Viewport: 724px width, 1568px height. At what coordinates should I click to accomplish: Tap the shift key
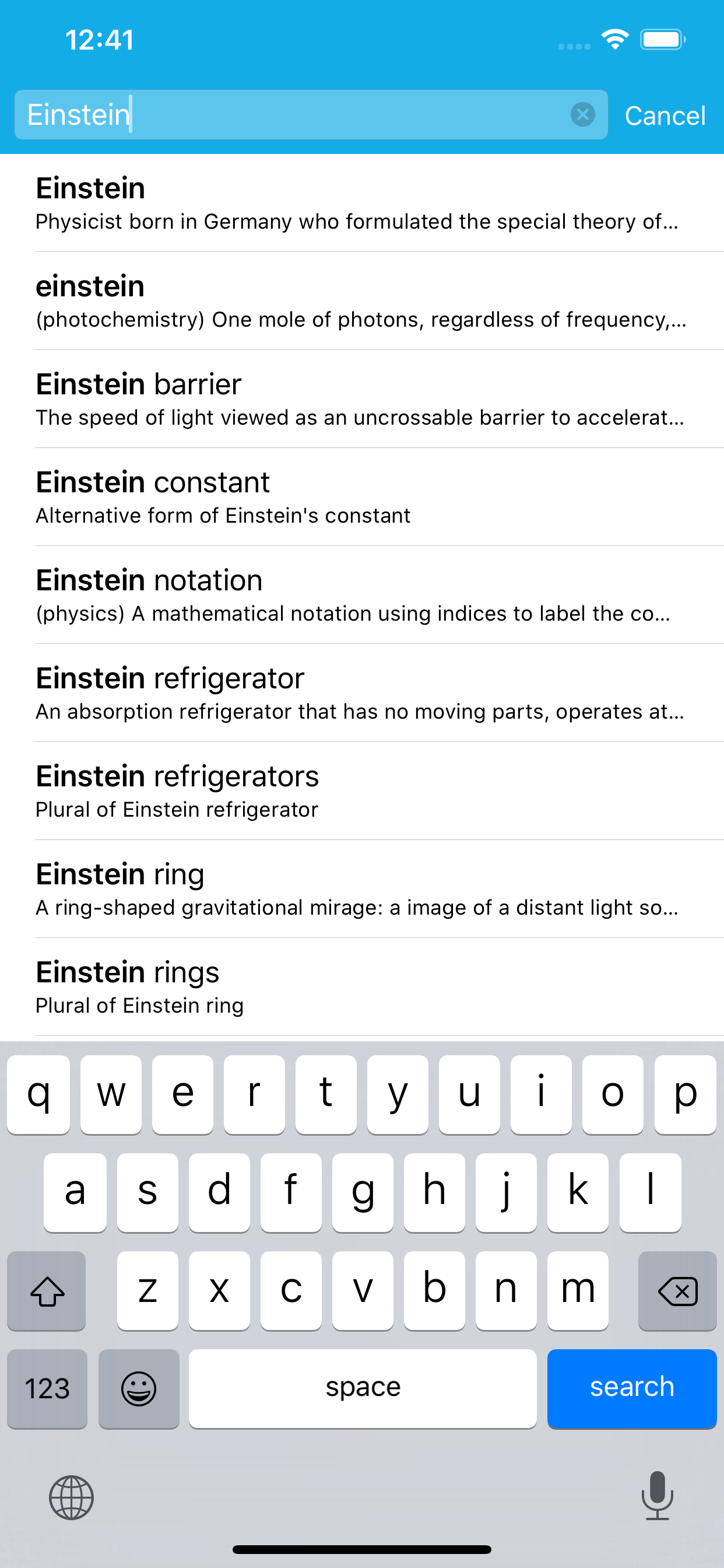[x=46, y=1290]
